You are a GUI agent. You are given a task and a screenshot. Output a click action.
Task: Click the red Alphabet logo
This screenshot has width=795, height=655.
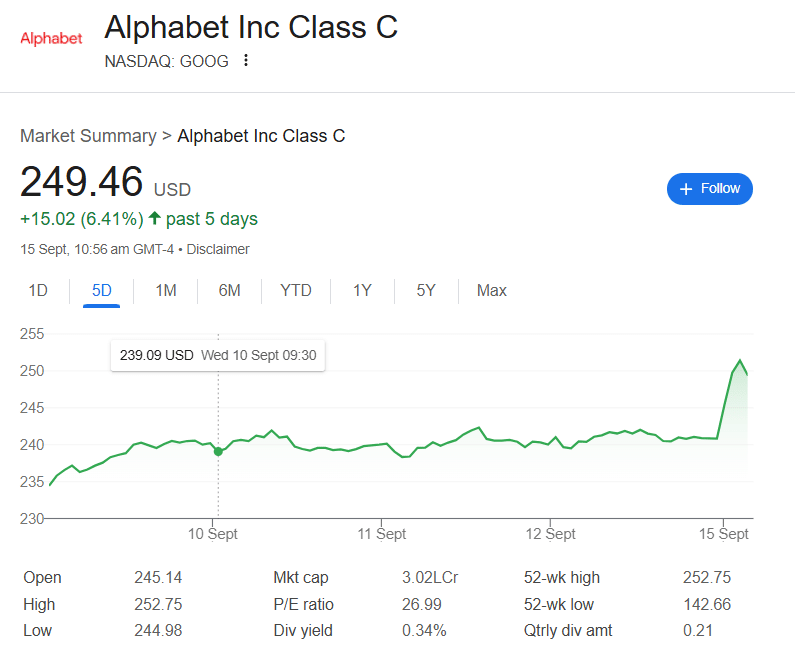point(51,39)
